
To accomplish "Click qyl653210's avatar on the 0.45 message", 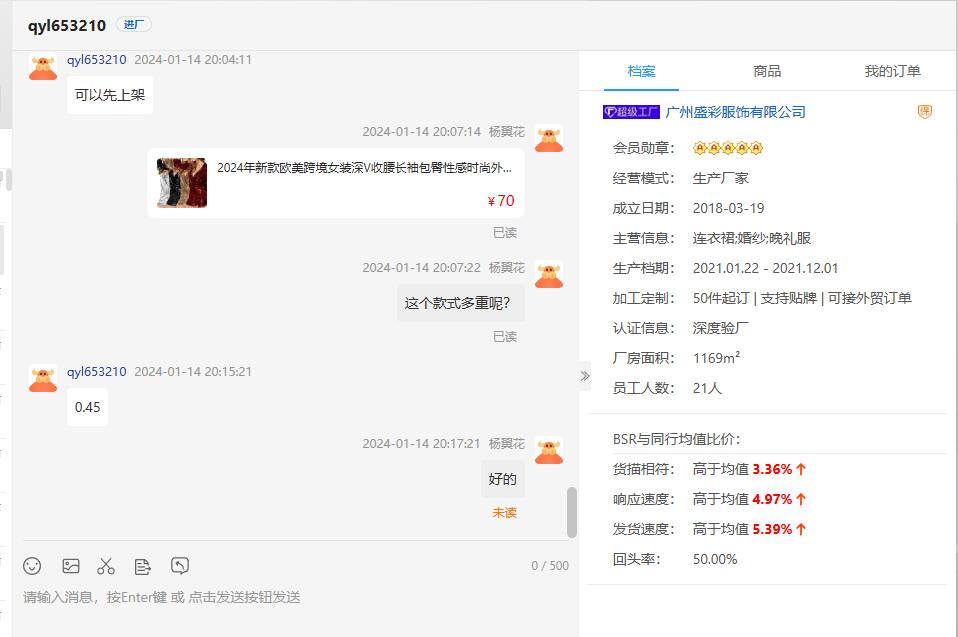I will pos(43,380).
